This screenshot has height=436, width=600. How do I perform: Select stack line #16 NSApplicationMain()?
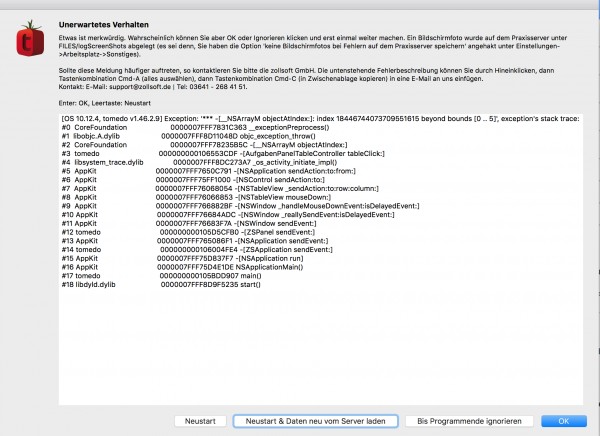[182, 267]
